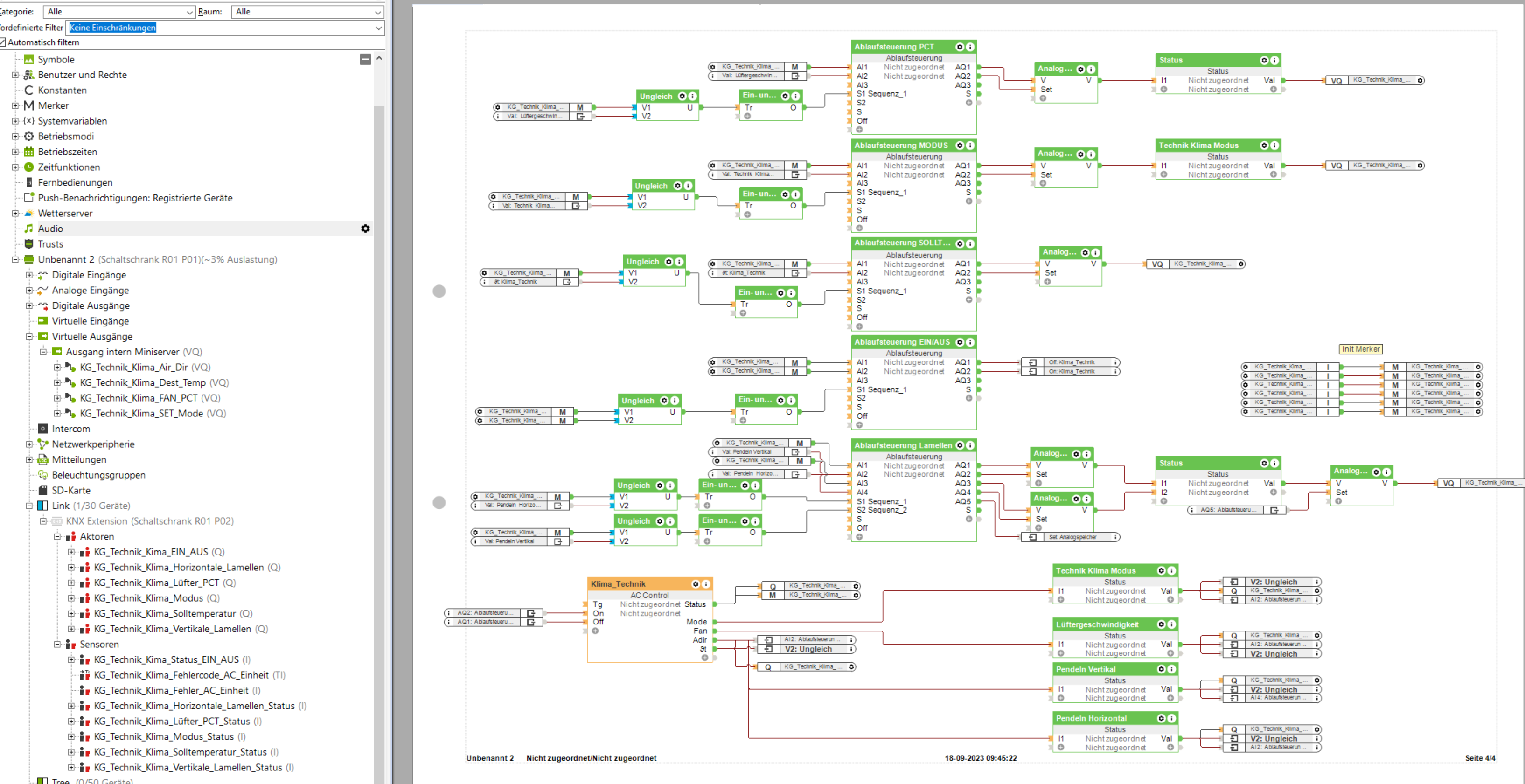Image resolution: width=1525 pixels, height=784 pixels.
Task: Click the SD-Karte icon in tree
Action: [x=42, y=490]
